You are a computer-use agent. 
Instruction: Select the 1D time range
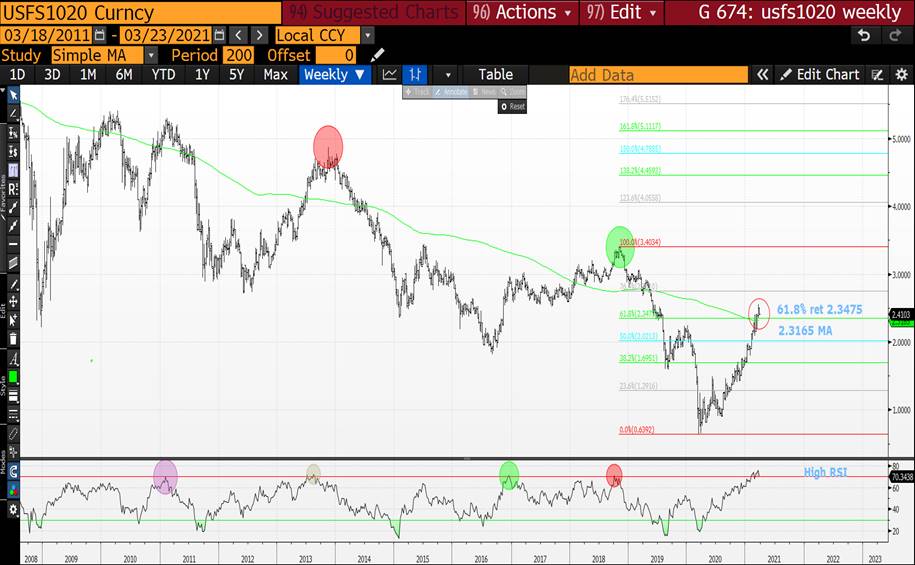point(17,75)
